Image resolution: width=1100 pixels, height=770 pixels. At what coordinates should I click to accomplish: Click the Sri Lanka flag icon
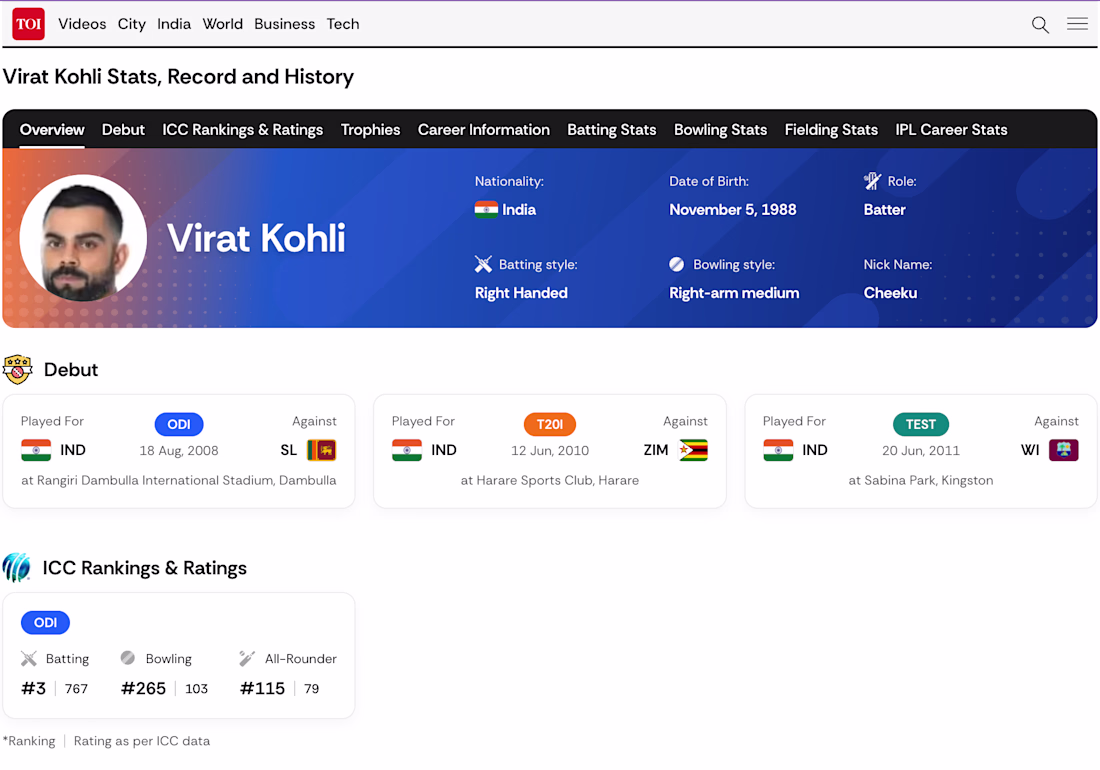click(x=322, y=450)
